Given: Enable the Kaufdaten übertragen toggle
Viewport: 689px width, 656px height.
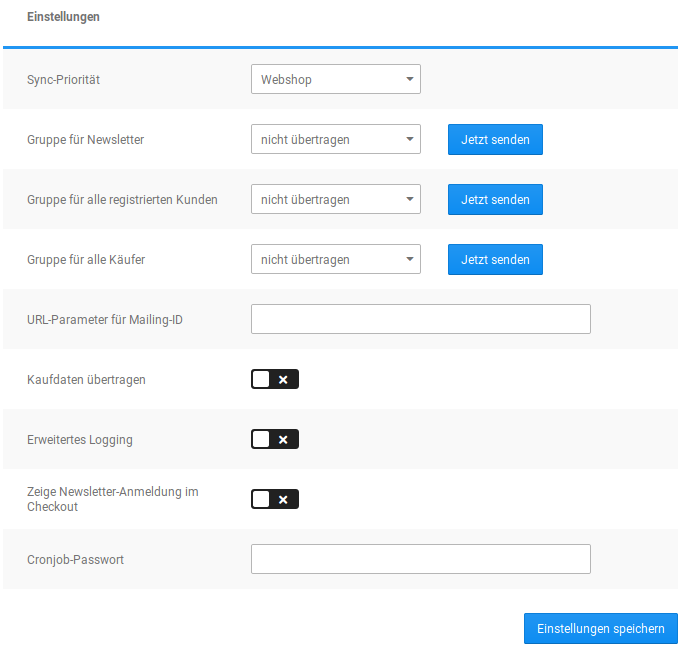Looking at the screenshot, I should click(274, 379).
